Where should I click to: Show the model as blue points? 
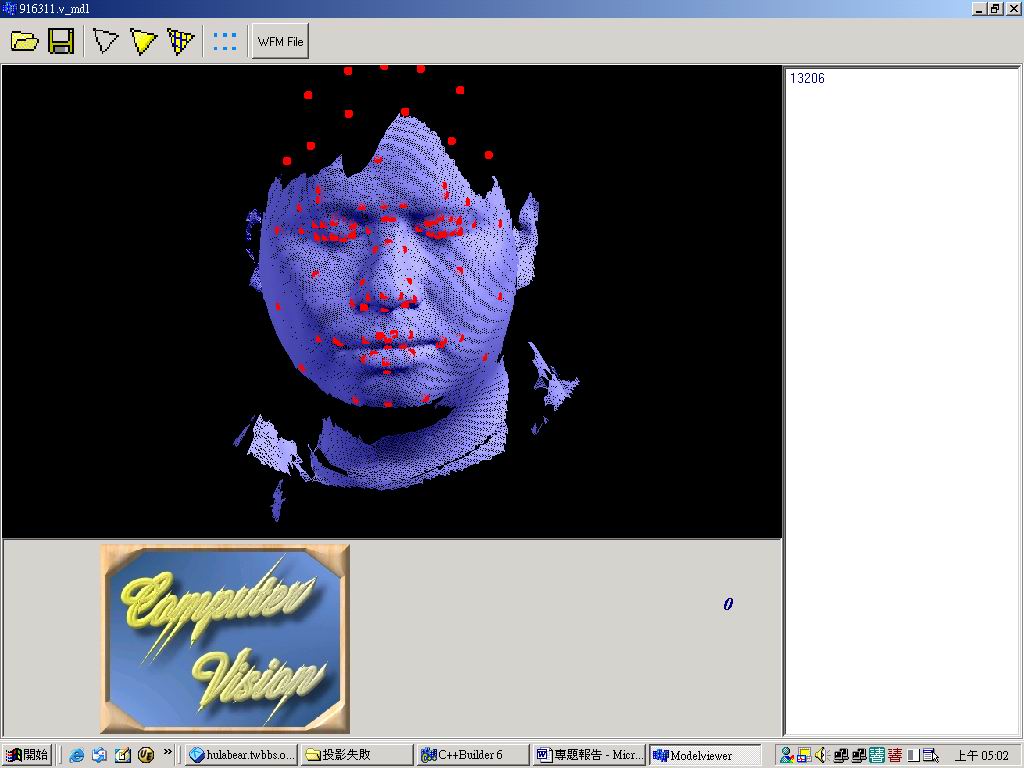pyautogui.click(x=225, y=41)
